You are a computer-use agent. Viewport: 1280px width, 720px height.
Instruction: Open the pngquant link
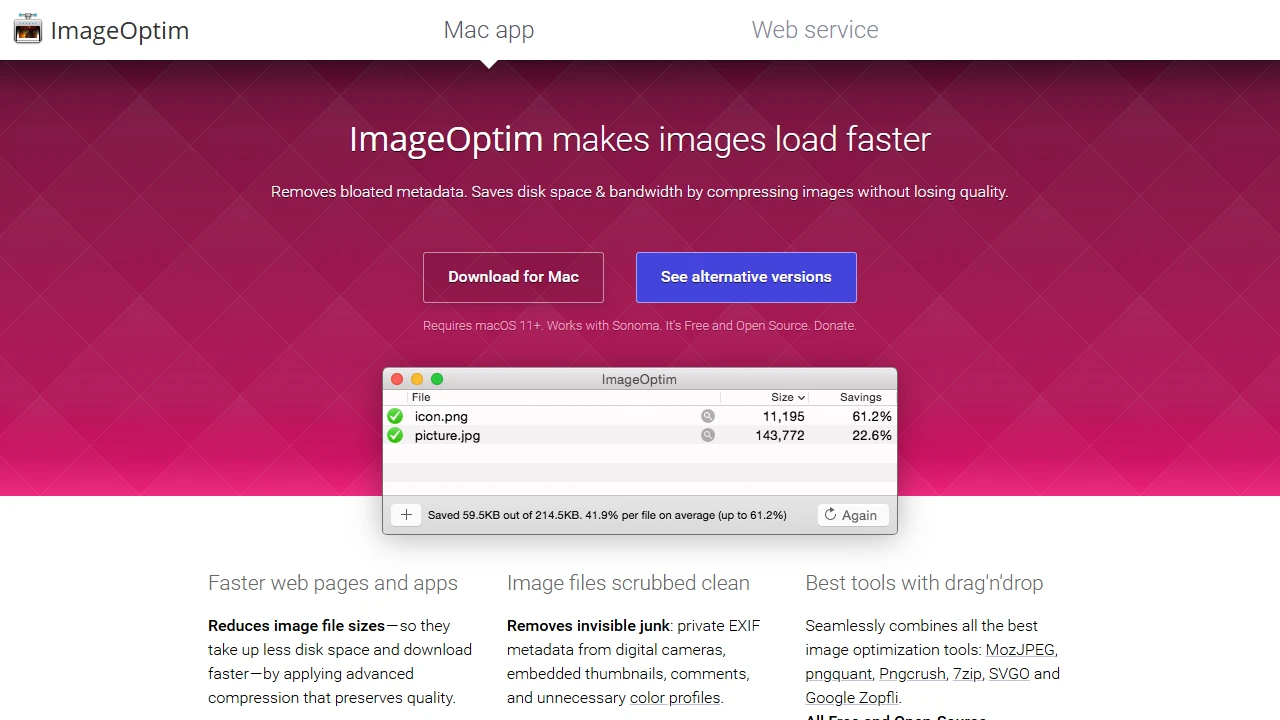pos(838,673)
